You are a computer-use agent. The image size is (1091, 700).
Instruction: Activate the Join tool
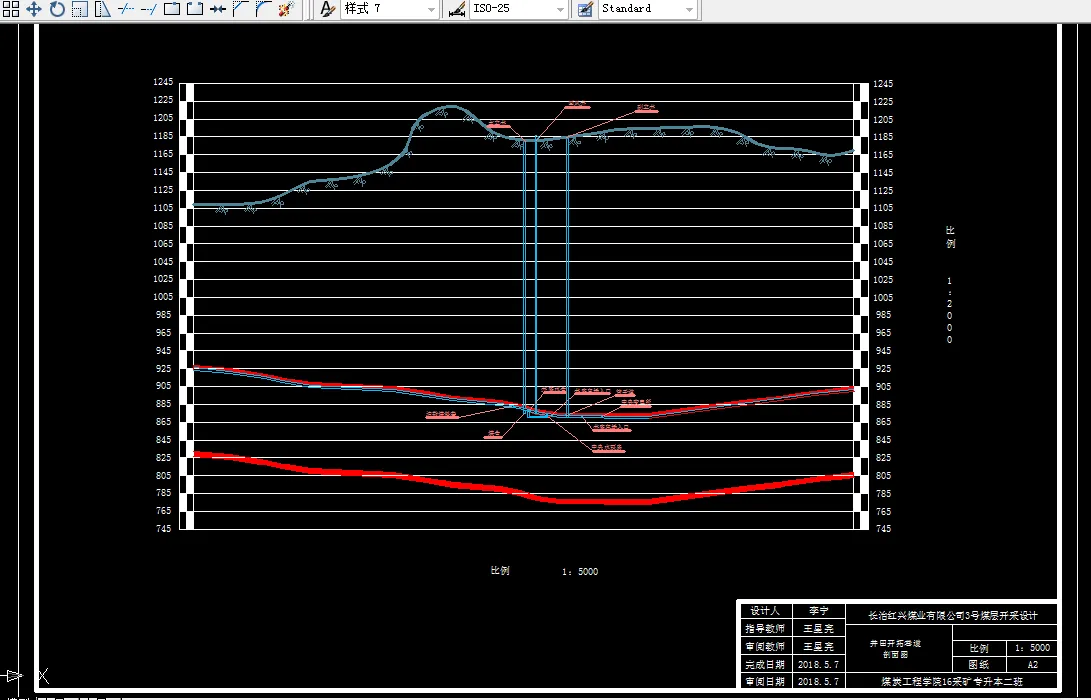click(218, 8)
